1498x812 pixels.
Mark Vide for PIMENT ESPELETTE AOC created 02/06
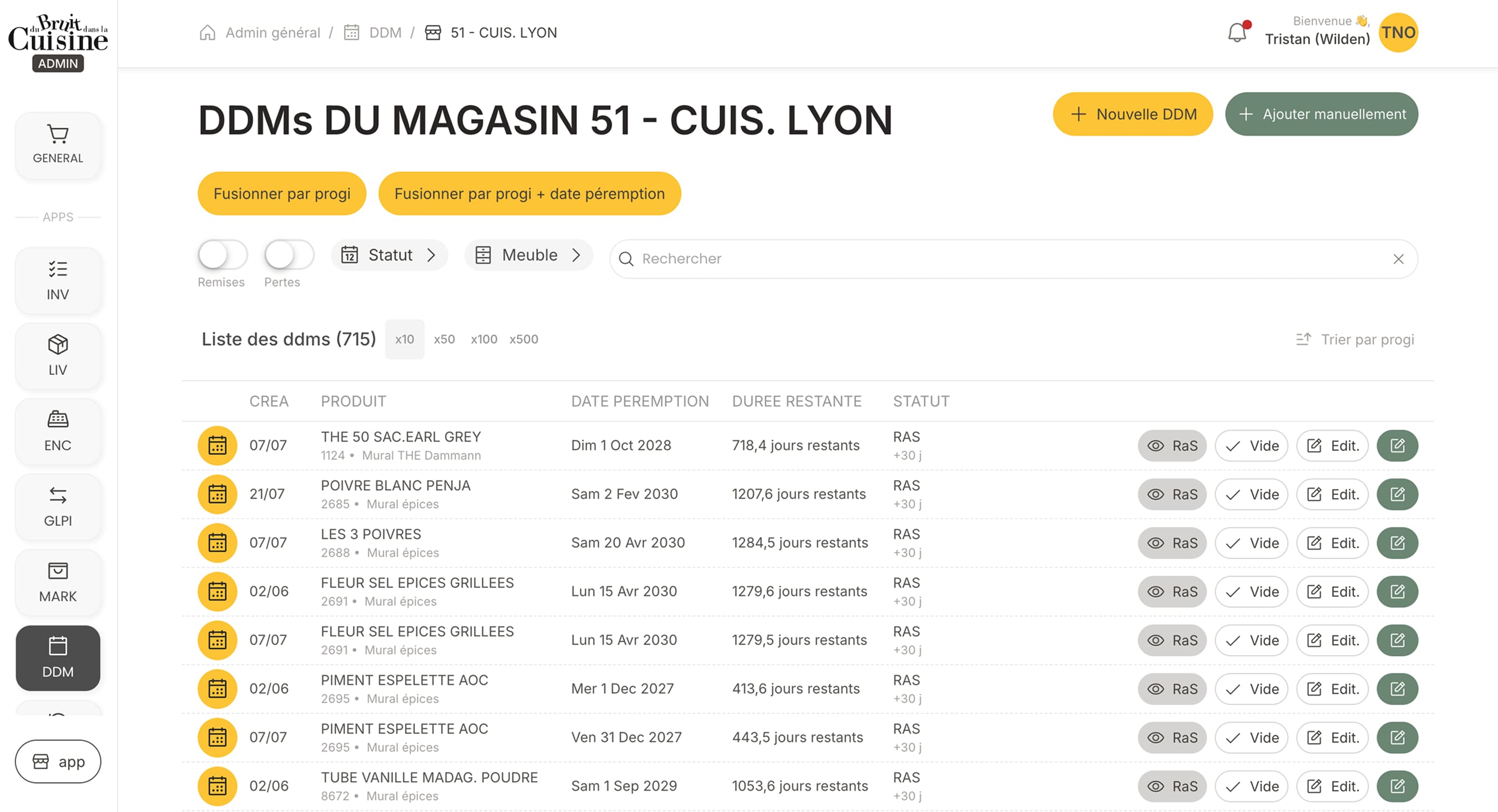[1252, 689]
